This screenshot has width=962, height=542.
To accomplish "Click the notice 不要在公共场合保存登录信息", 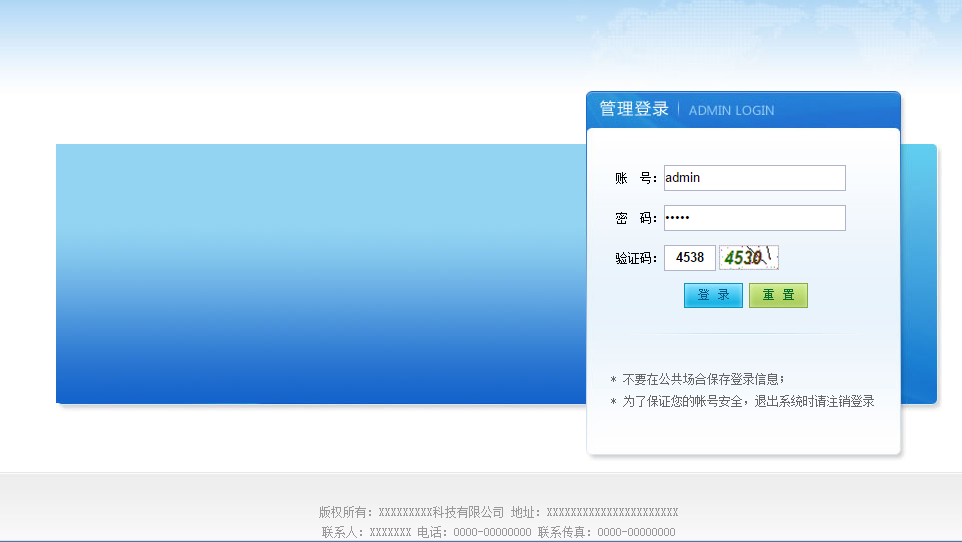I will 698,379.
